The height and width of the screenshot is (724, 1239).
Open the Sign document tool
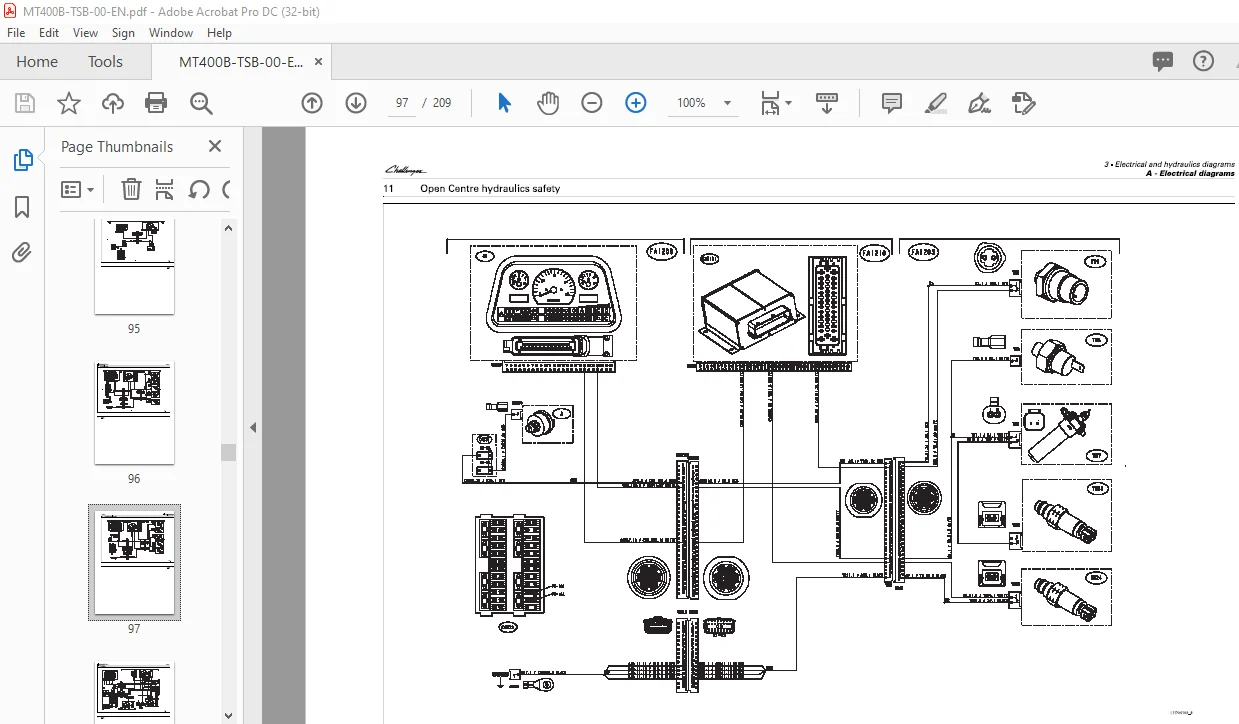coord(980,103)
